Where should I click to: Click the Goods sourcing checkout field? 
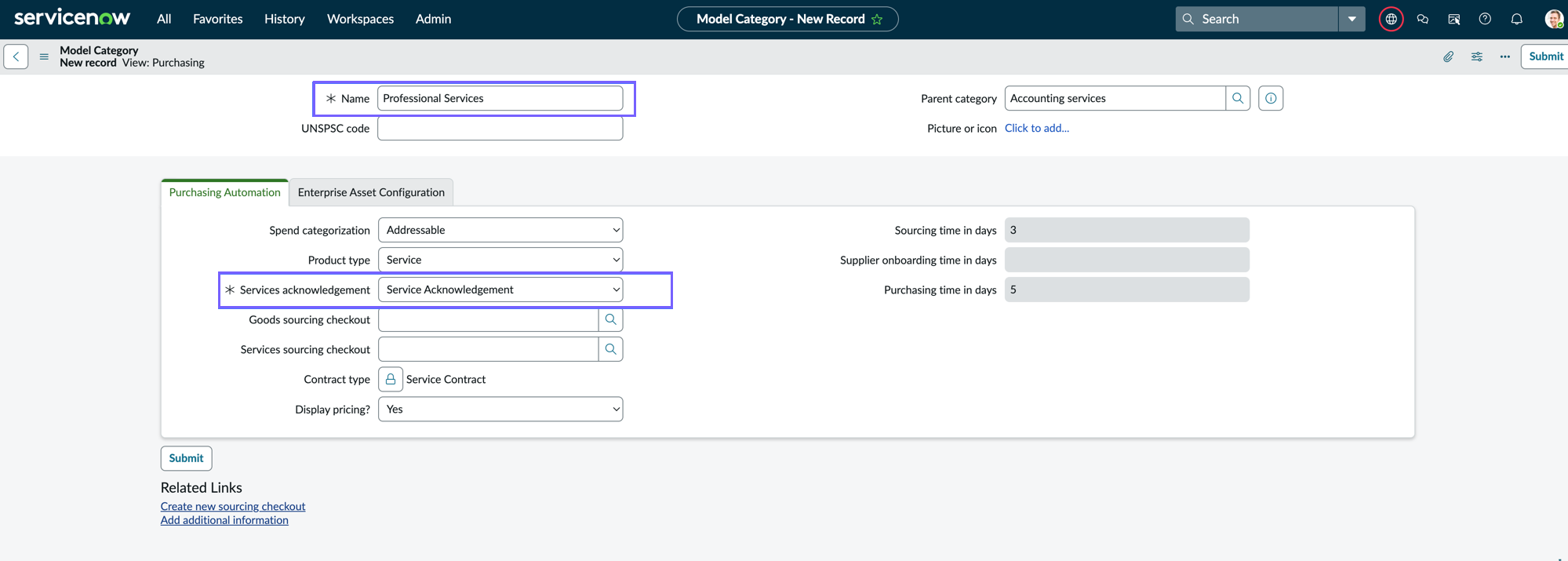488,319
